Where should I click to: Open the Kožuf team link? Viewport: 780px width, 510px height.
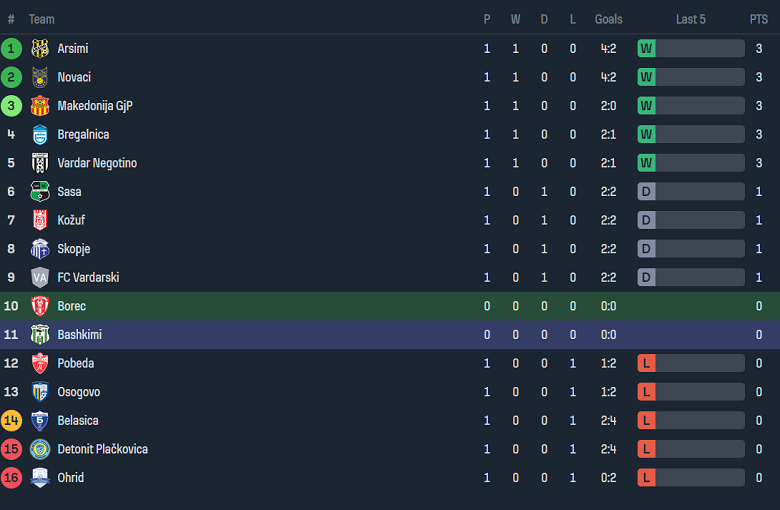(71, 220)
